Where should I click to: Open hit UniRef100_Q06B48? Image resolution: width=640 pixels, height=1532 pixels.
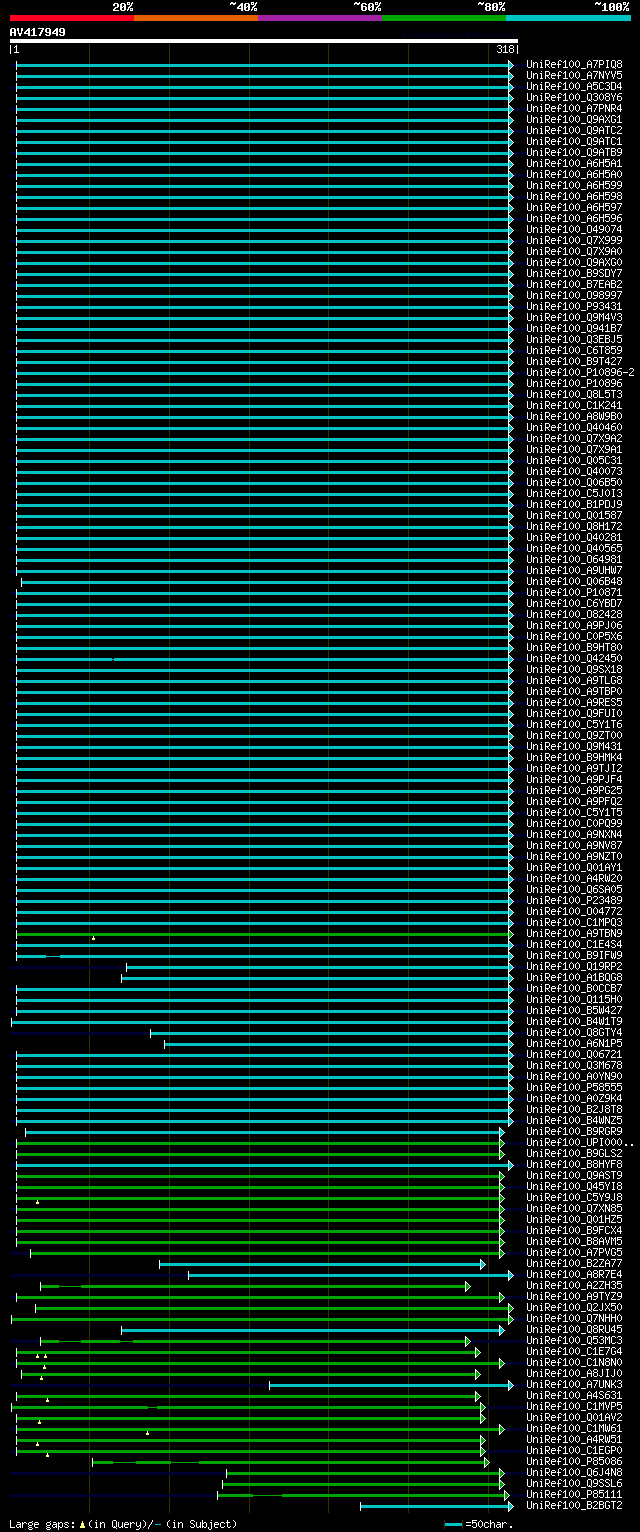(x=574, y=581)
